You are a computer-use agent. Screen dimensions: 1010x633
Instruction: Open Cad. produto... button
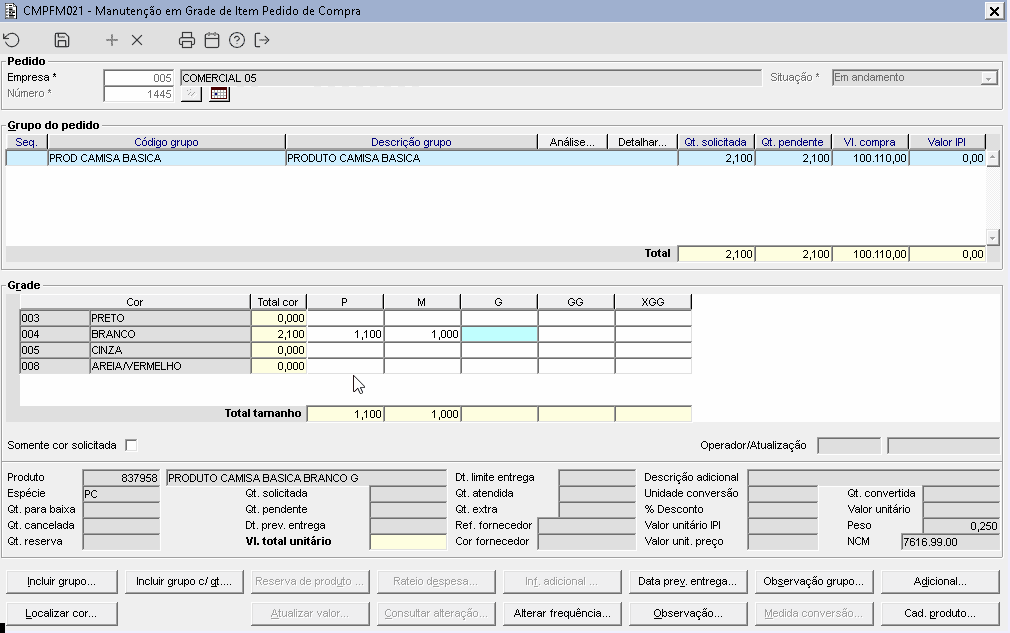940,614
